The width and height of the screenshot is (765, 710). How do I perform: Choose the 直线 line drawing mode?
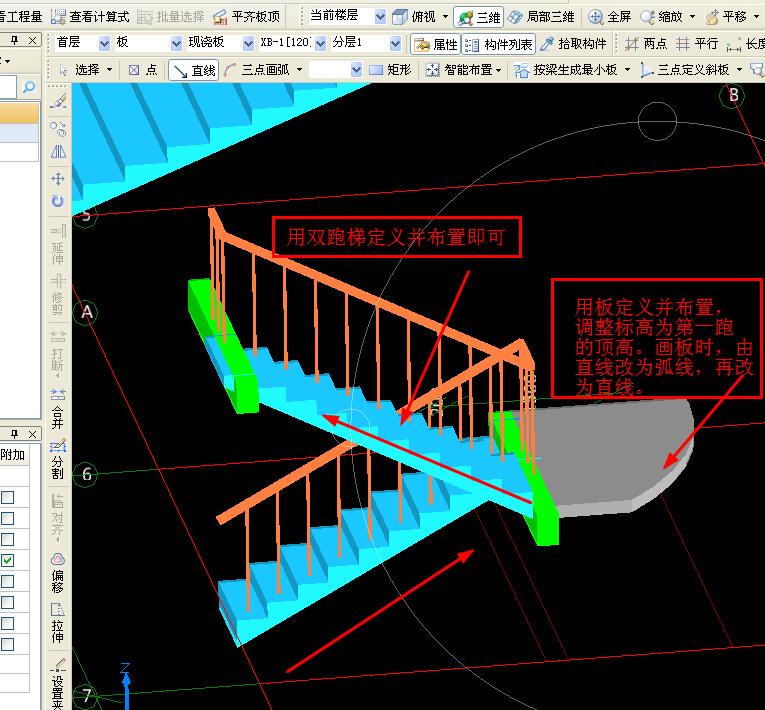pyautogui.click(x=194, y=70)
